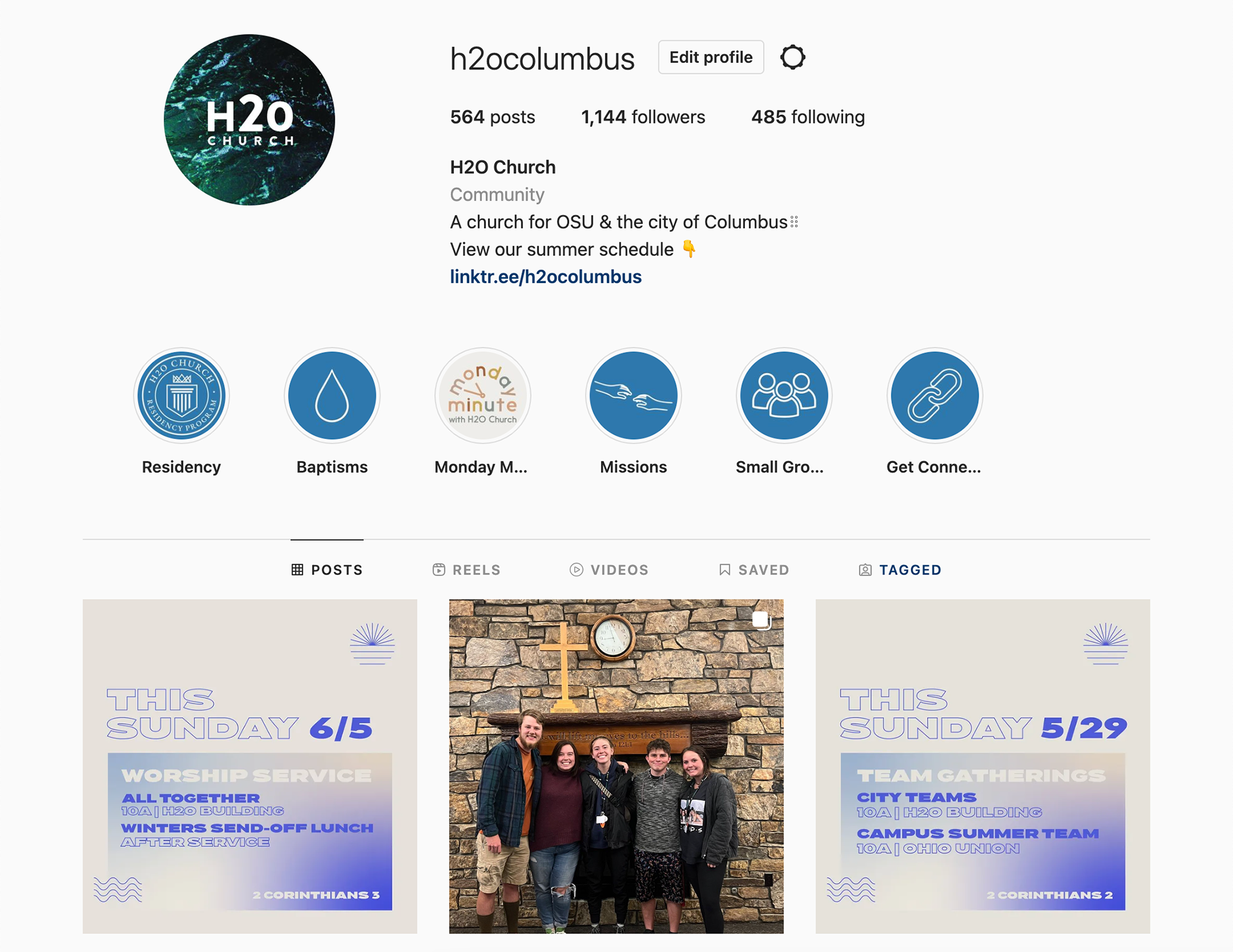View the 1,144 followers list

pyautogui.click(x=643, y=117)
